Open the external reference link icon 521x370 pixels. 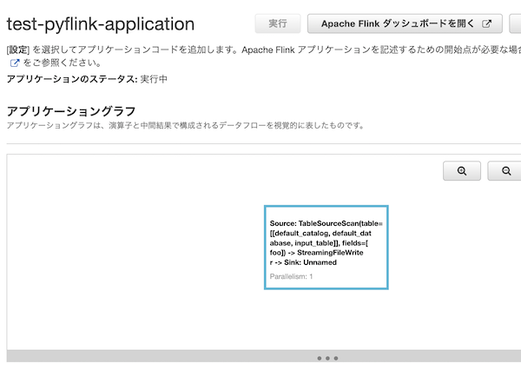[x=14, y=63]
